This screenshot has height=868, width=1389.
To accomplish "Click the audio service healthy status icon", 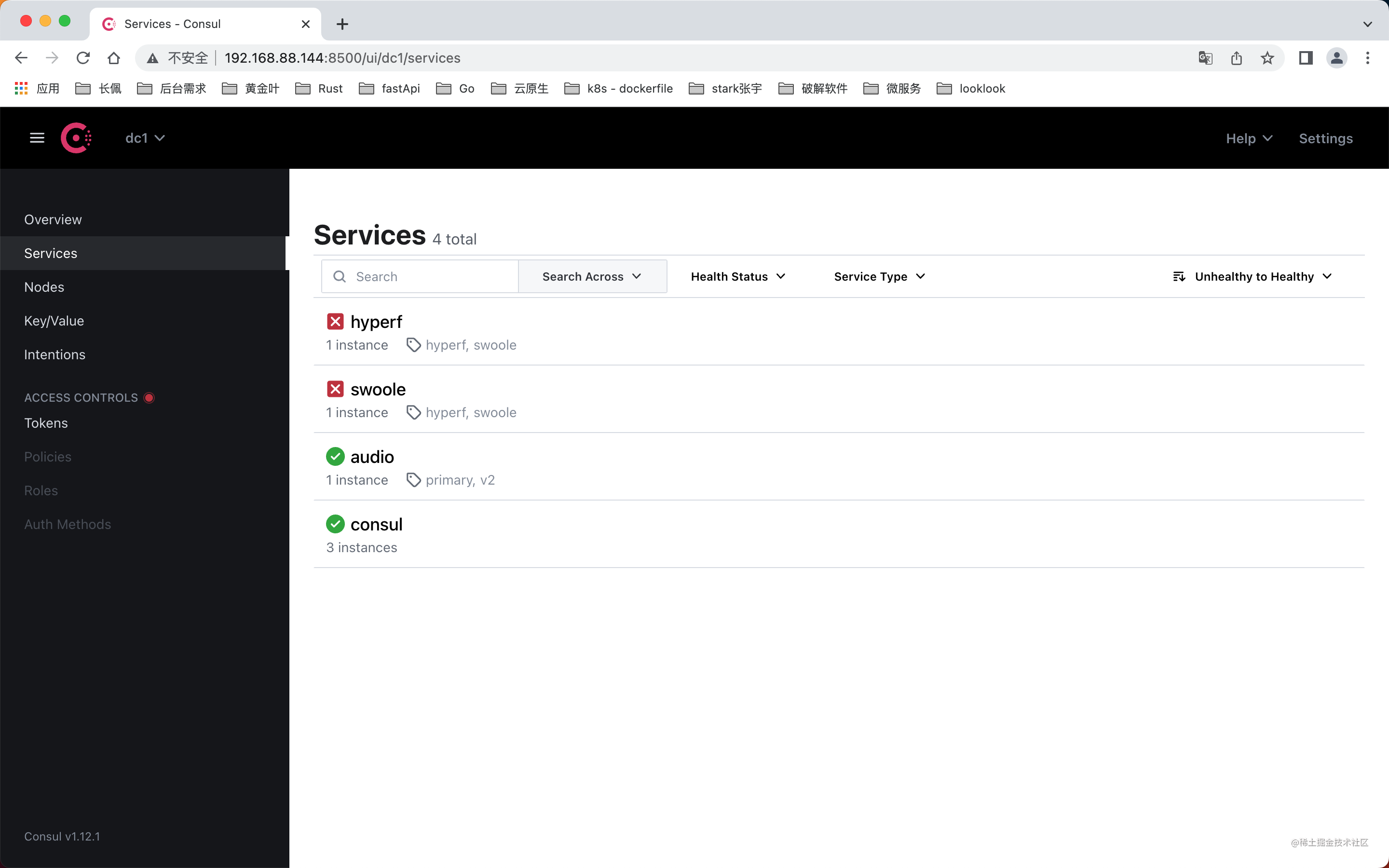I will coord(335,456).
